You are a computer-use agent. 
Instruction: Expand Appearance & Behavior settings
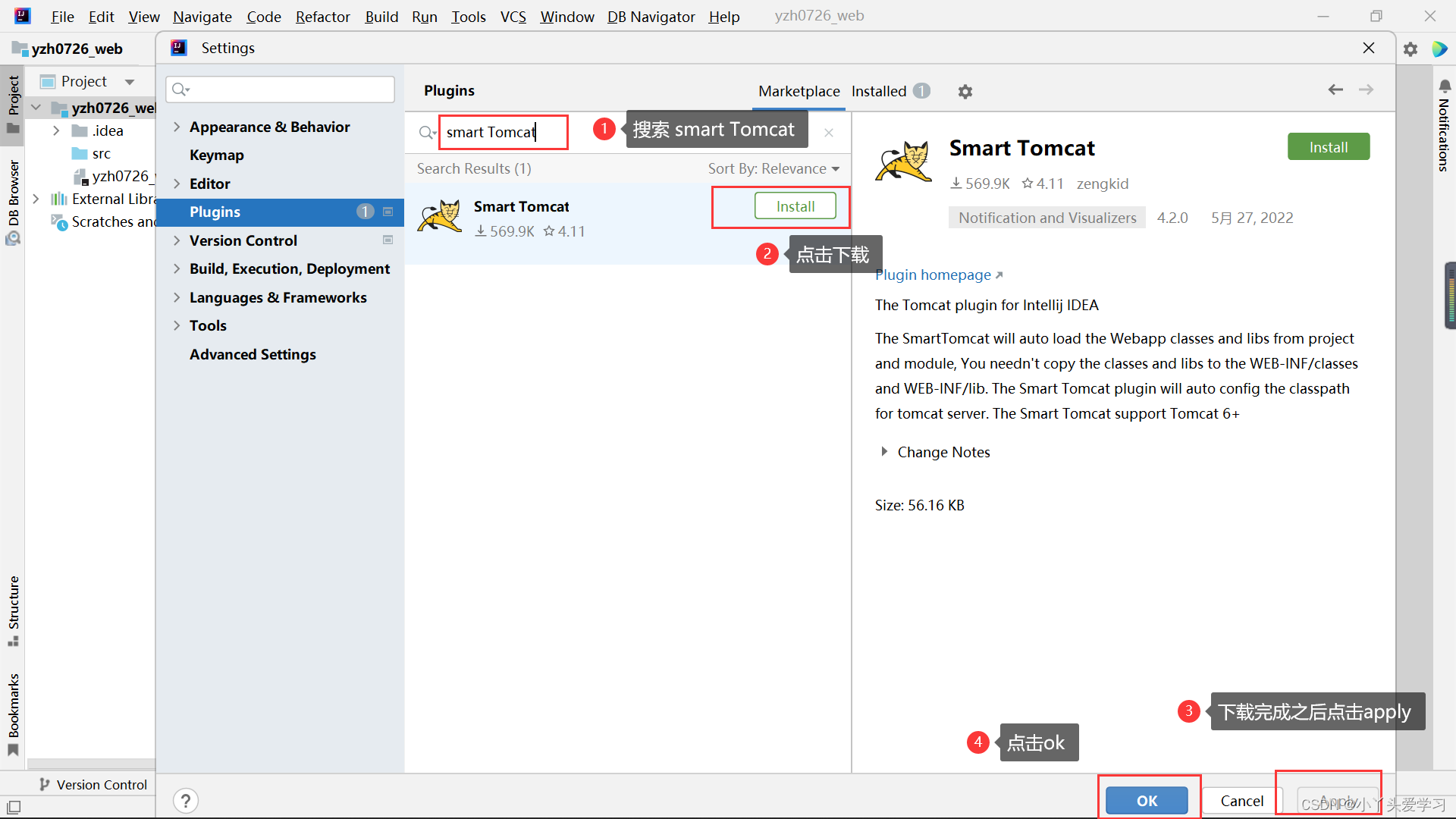pos(177,127)
